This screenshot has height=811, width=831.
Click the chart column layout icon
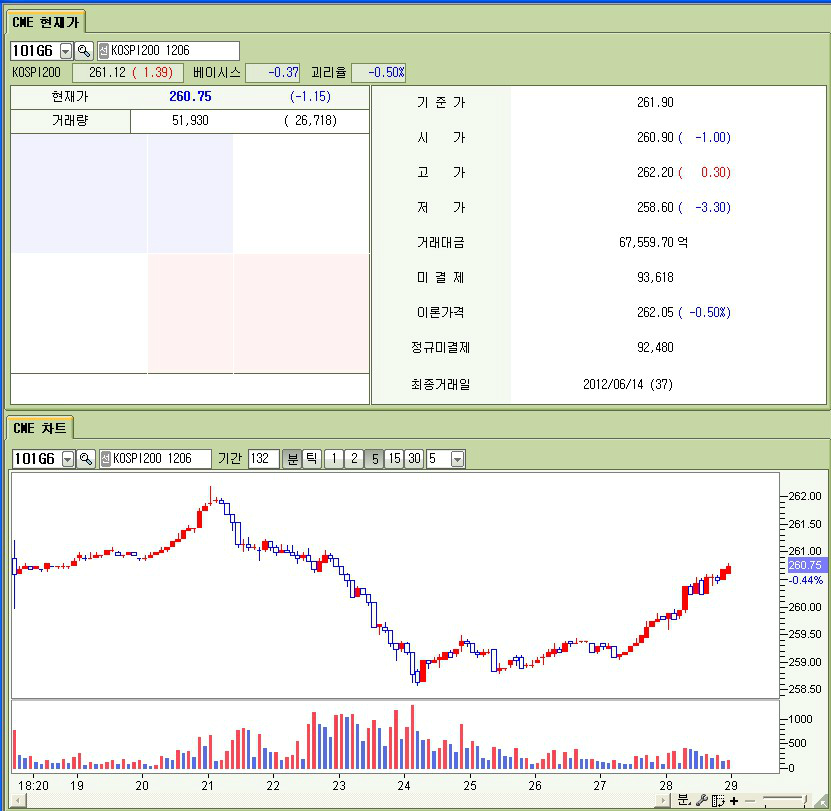[x=717, y=800]
